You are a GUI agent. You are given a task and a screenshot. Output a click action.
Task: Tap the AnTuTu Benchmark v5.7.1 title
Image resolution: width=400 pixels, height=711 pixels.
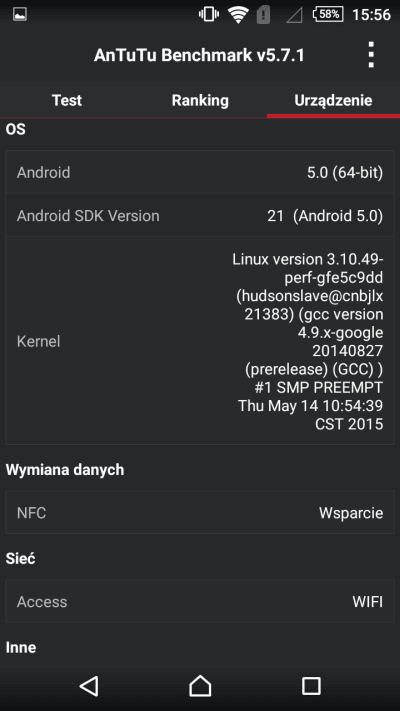coord(199,55)
